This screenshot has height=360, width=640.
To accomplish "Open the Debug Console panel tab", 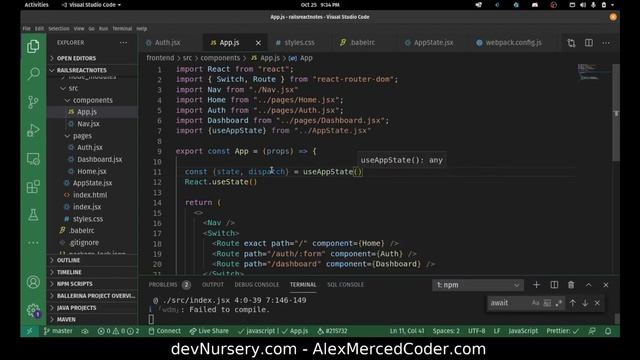I will pyautogui.click(x=257, y=285).
